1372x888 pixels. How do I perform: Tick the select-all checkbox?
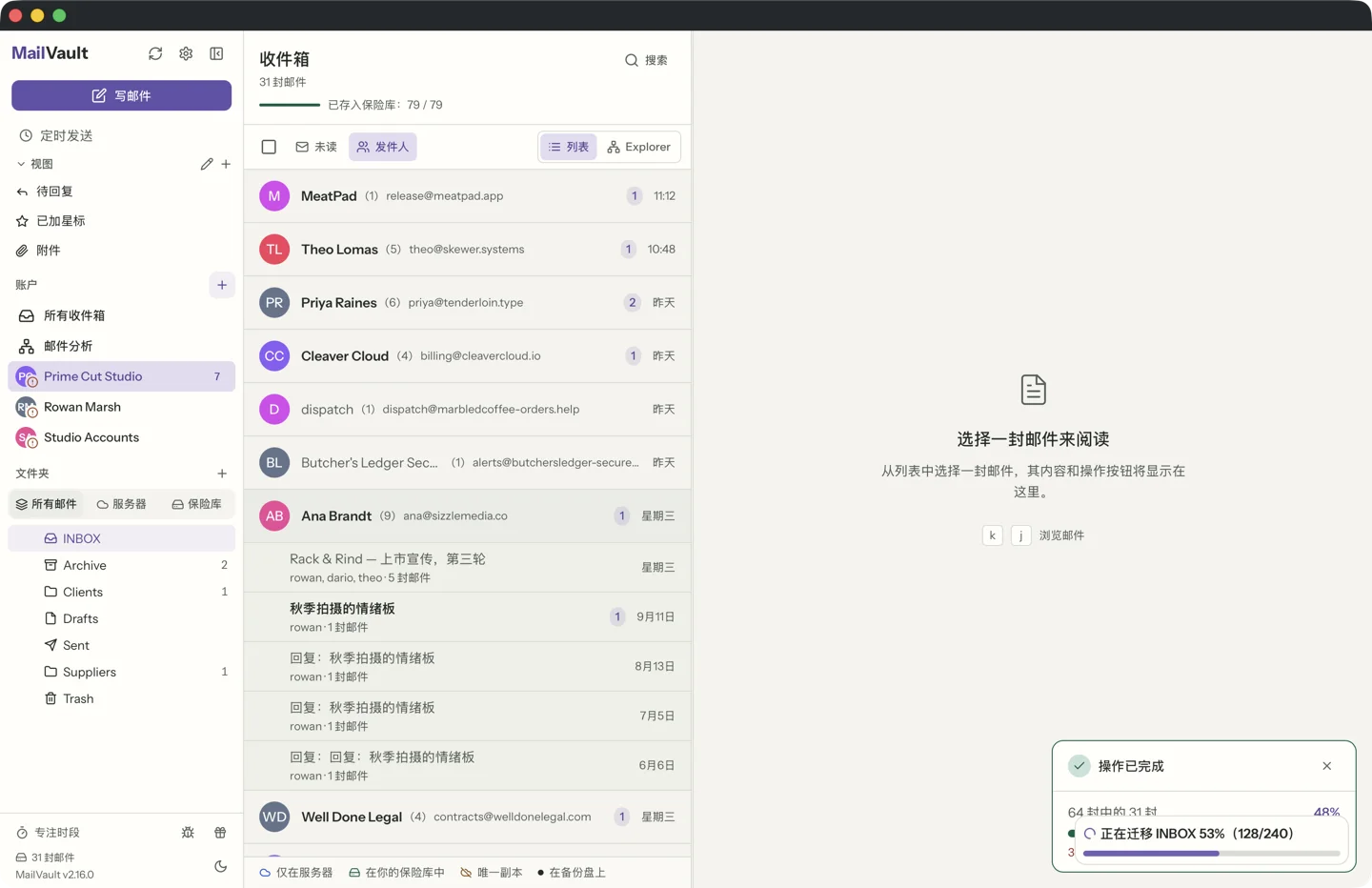(269, 147)
